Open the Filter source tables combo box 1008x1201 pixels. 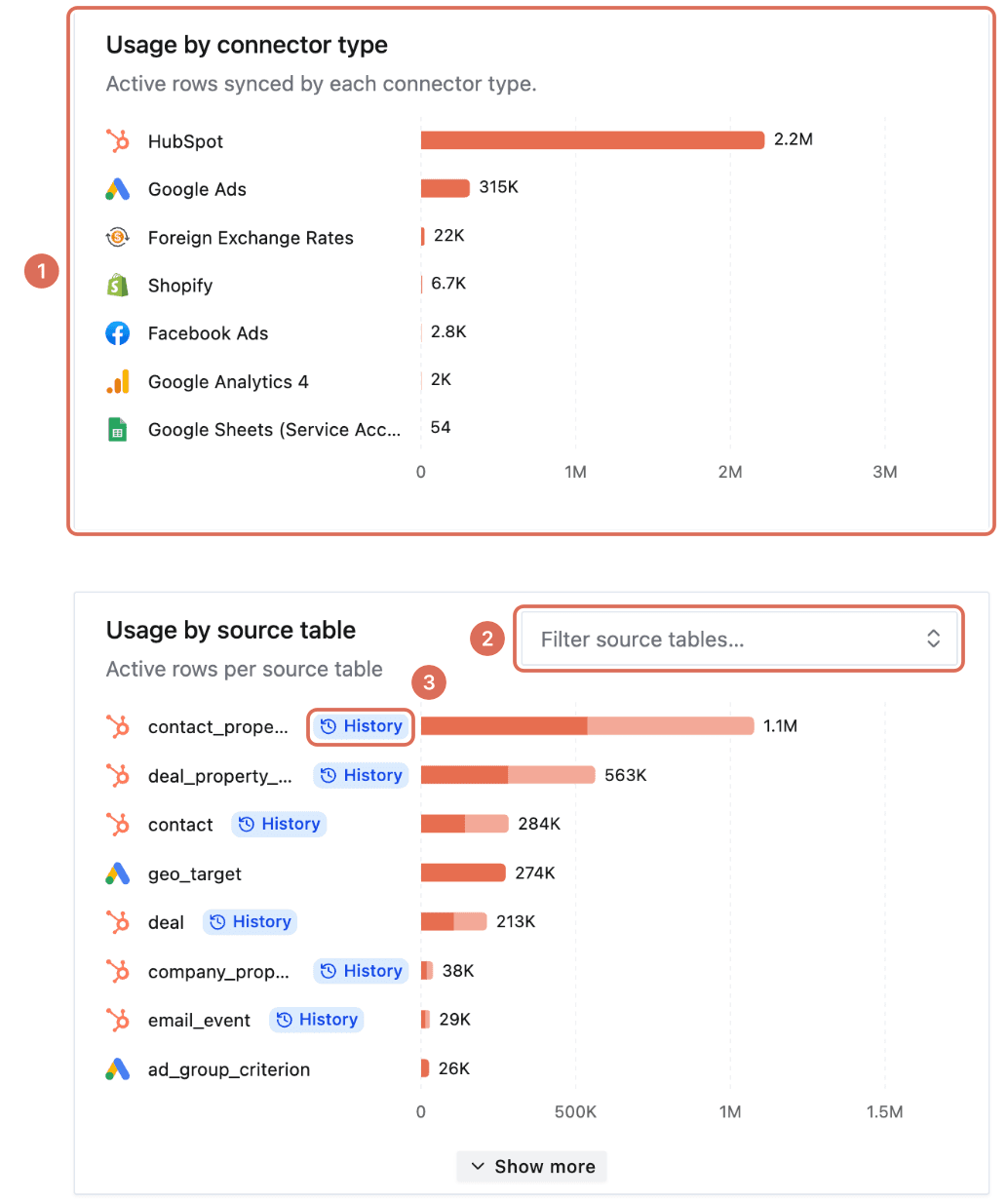pos(739,639)
